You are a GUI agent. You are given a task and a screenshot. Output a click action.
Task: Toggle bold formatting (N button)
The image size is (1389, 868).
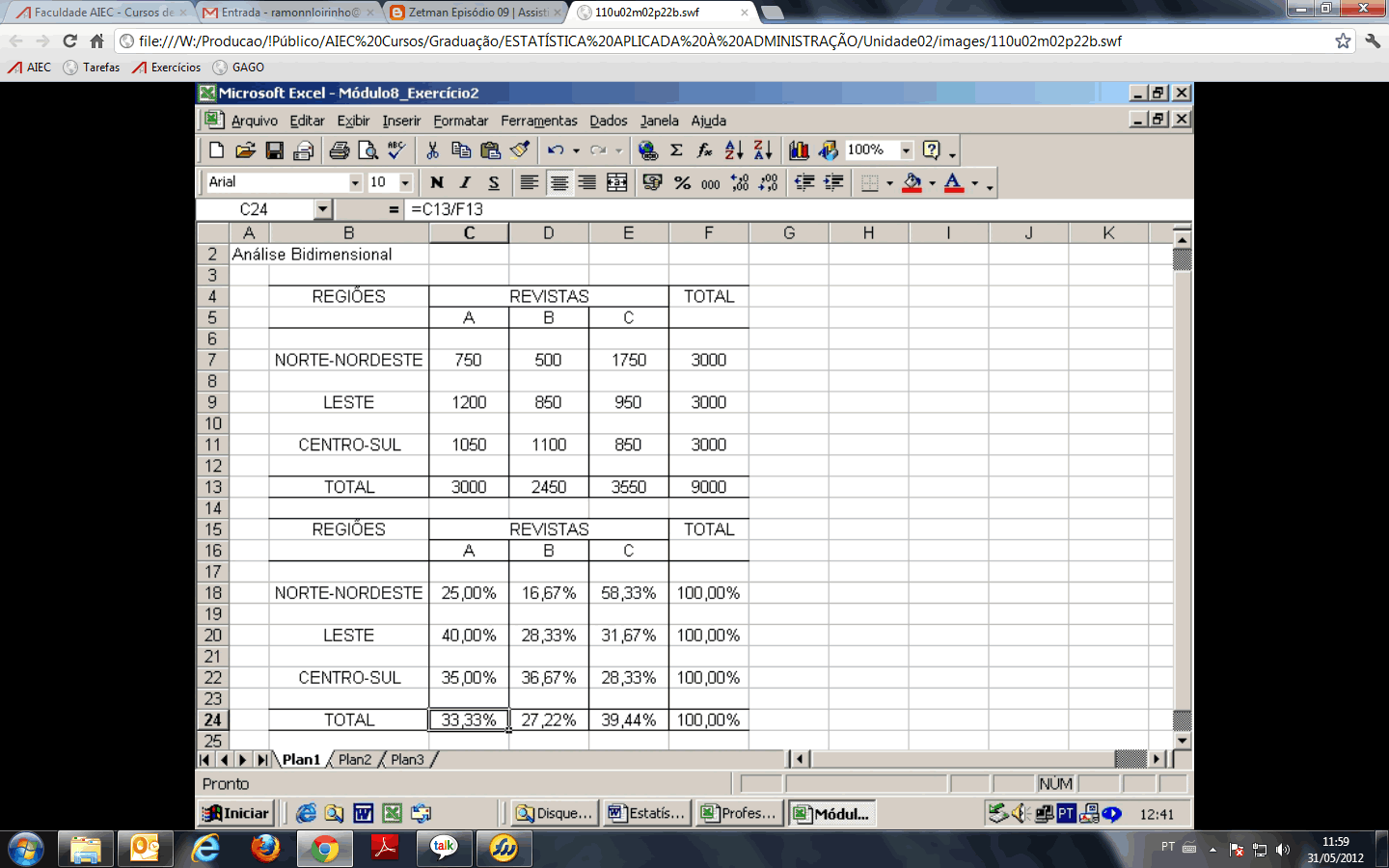pos(437,182)
